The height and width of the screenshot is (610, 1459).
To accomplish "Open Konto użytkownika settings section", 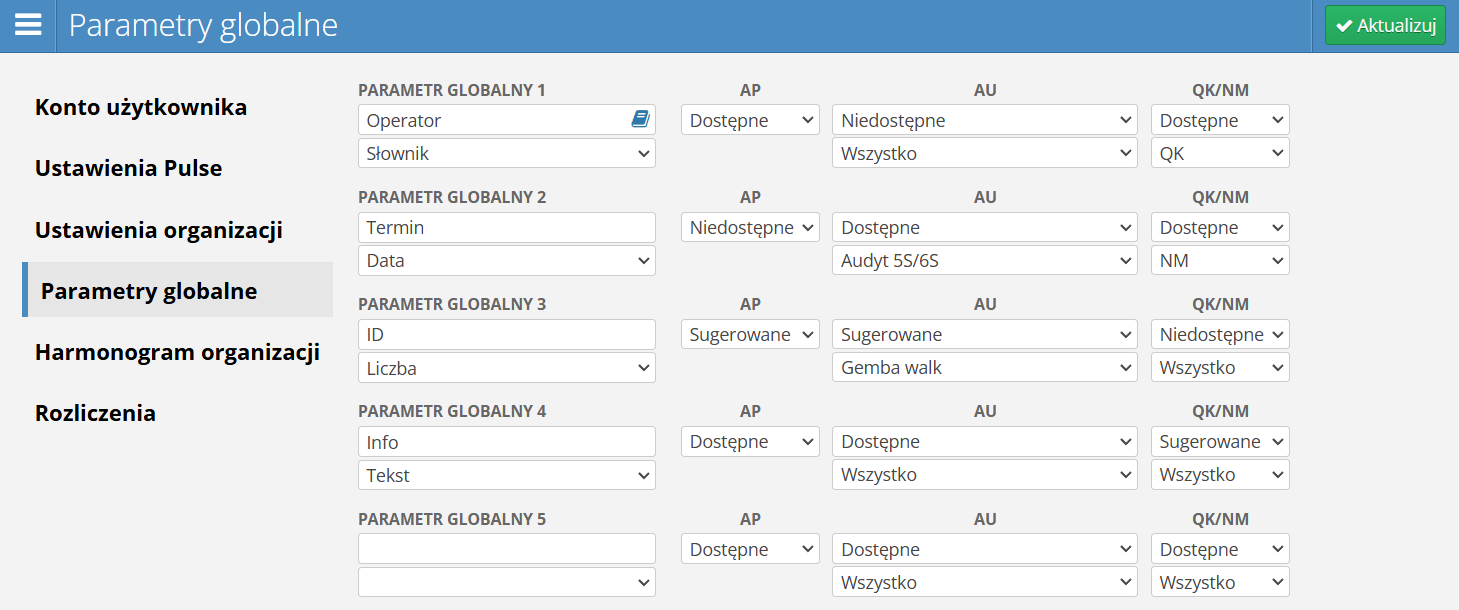I will 141,107.
